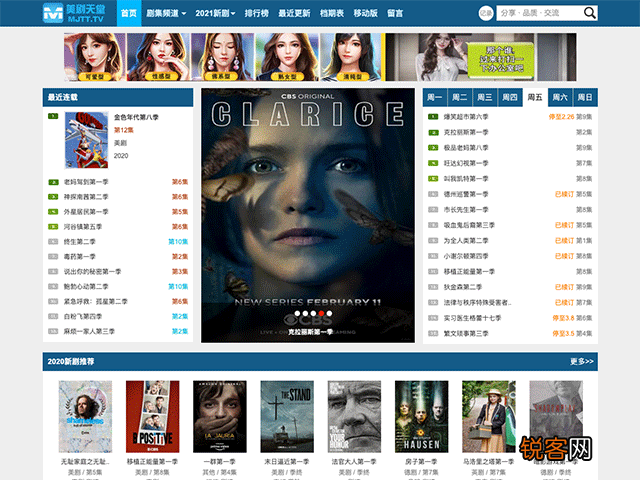Click the green badge beside 金色年代第八季
640x480 pixels.
[x=53, y=116]
